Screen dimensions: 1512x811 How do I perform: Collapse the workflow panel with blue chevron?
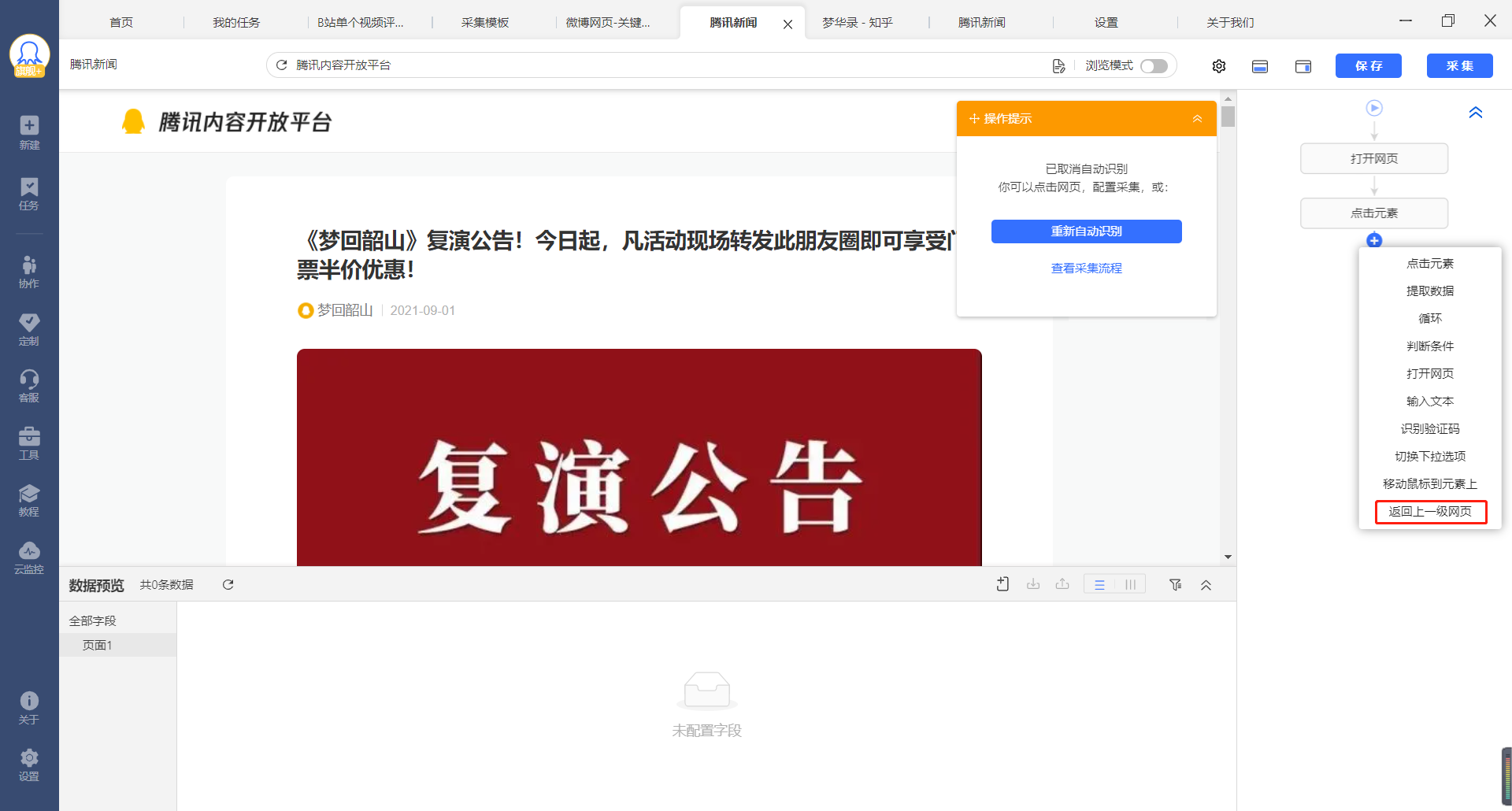pyautogui.click(x=1475, y=113)
